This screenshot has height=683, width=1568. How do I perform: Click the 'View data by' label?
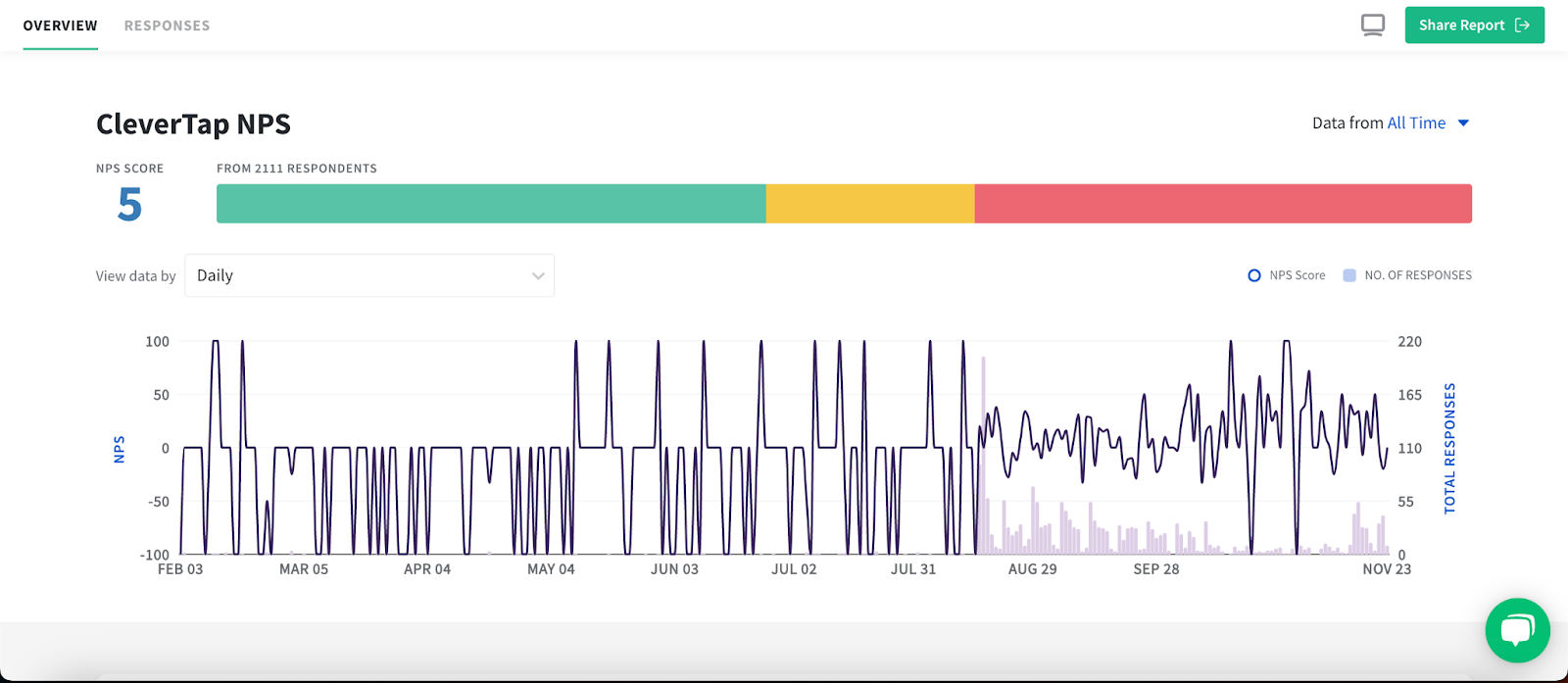click(135, 276)
